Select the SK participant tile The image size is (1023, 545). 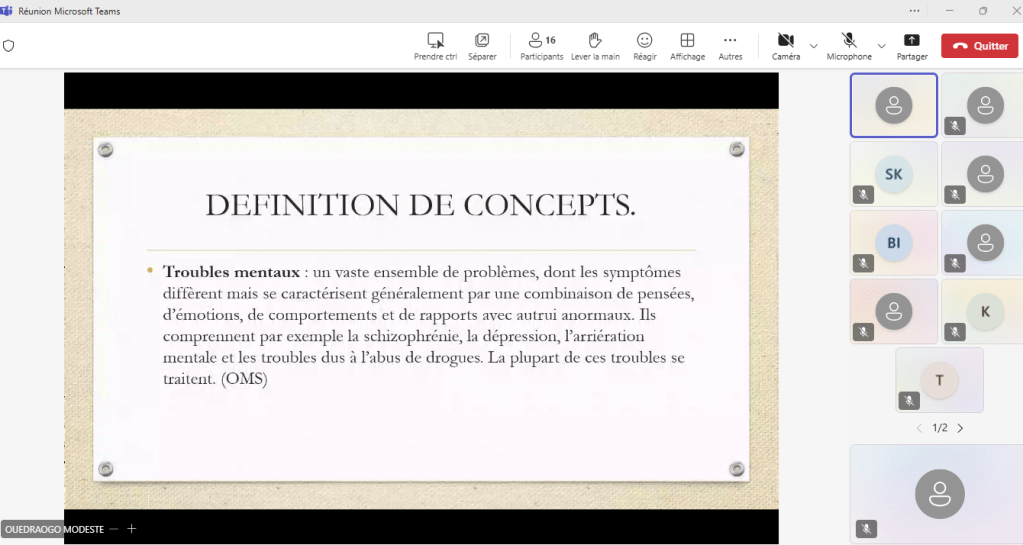click(x=893, y=174)
